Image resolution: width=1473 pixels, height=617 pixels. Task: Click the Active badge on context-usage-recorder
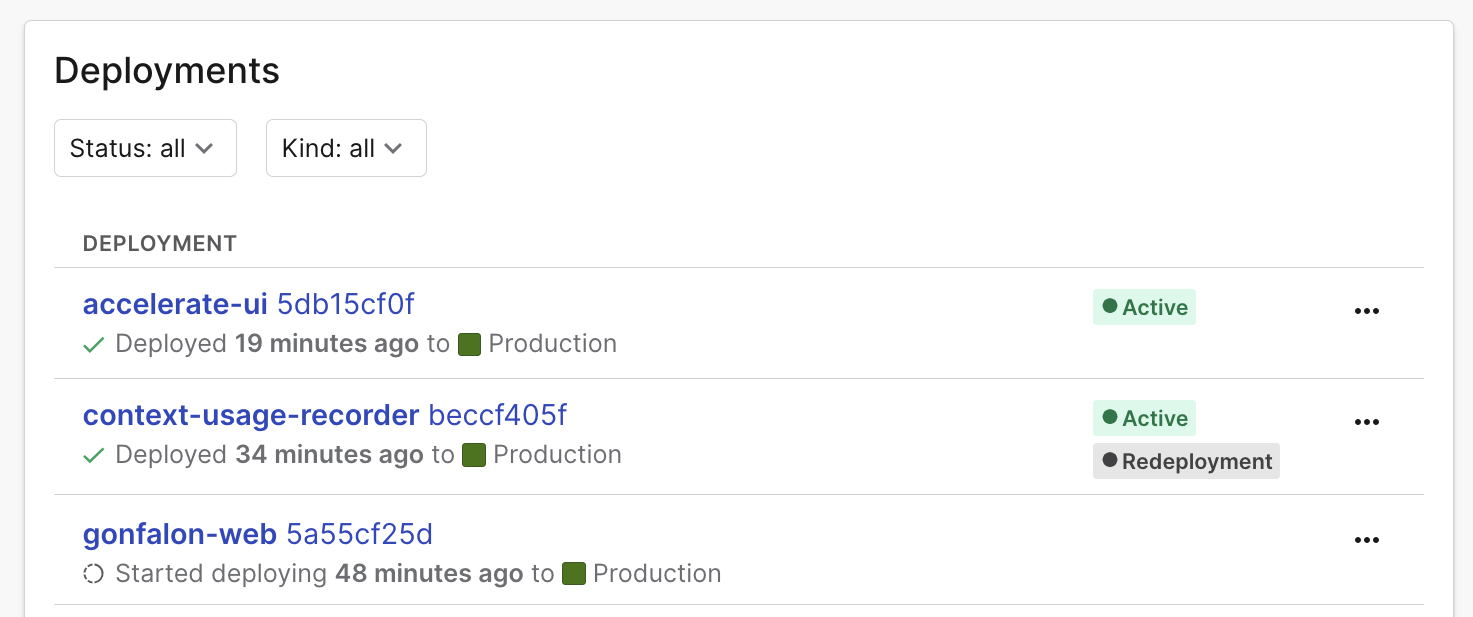click(1144, 419)
